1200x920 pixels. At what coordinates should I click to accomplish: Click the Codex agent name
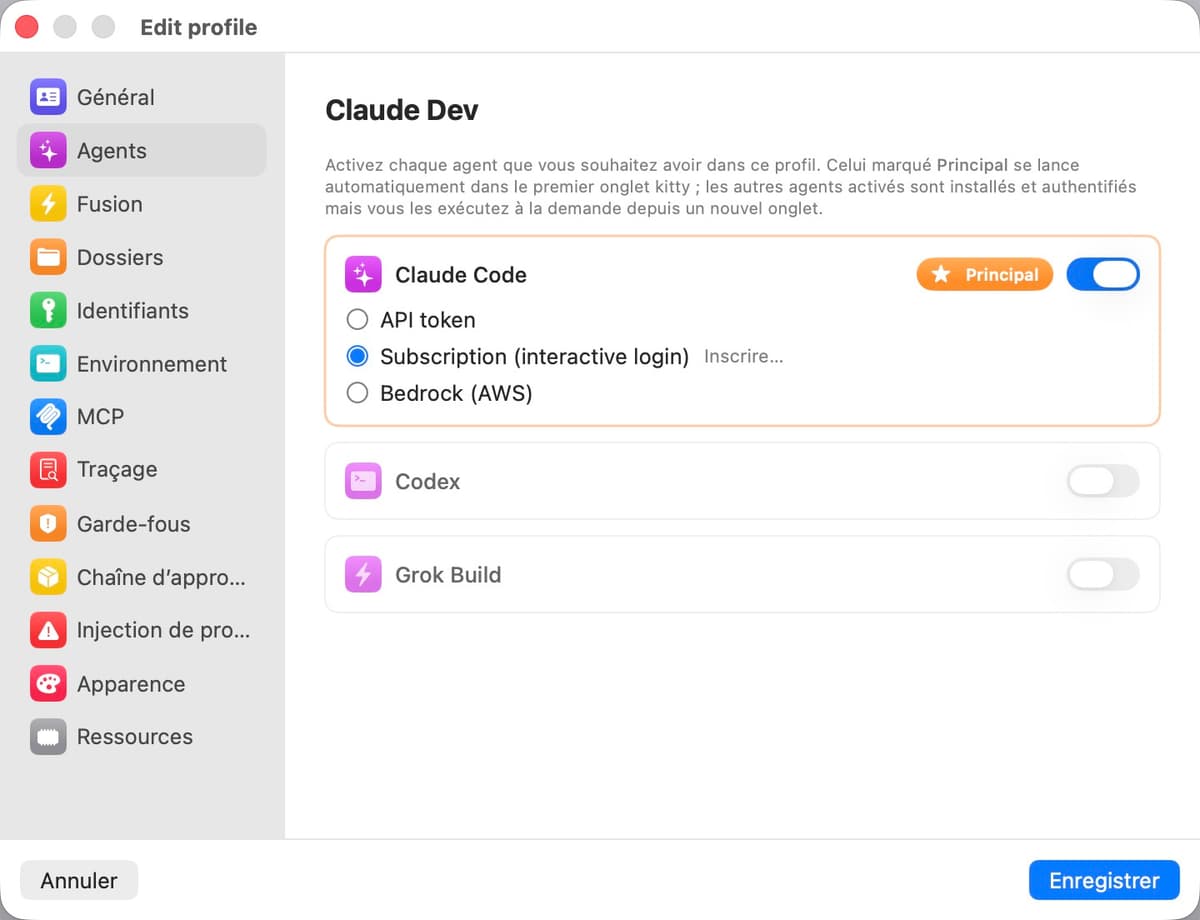pyautogui.click(x=428, y=481)
